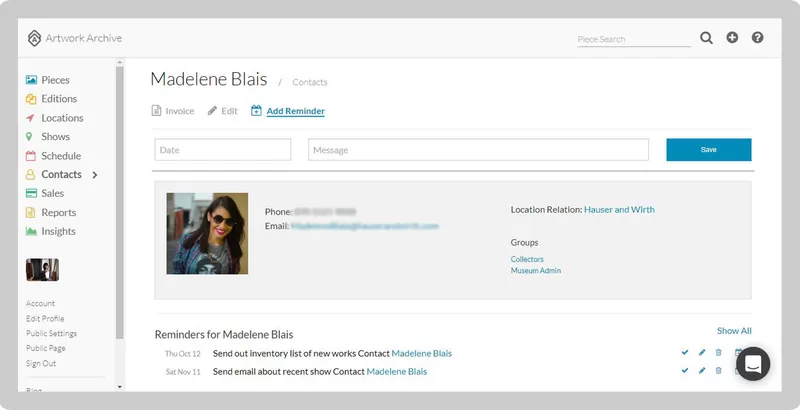Edit the inventory list reminder
The image size is (800, 410).
click(x=702, y=352)
